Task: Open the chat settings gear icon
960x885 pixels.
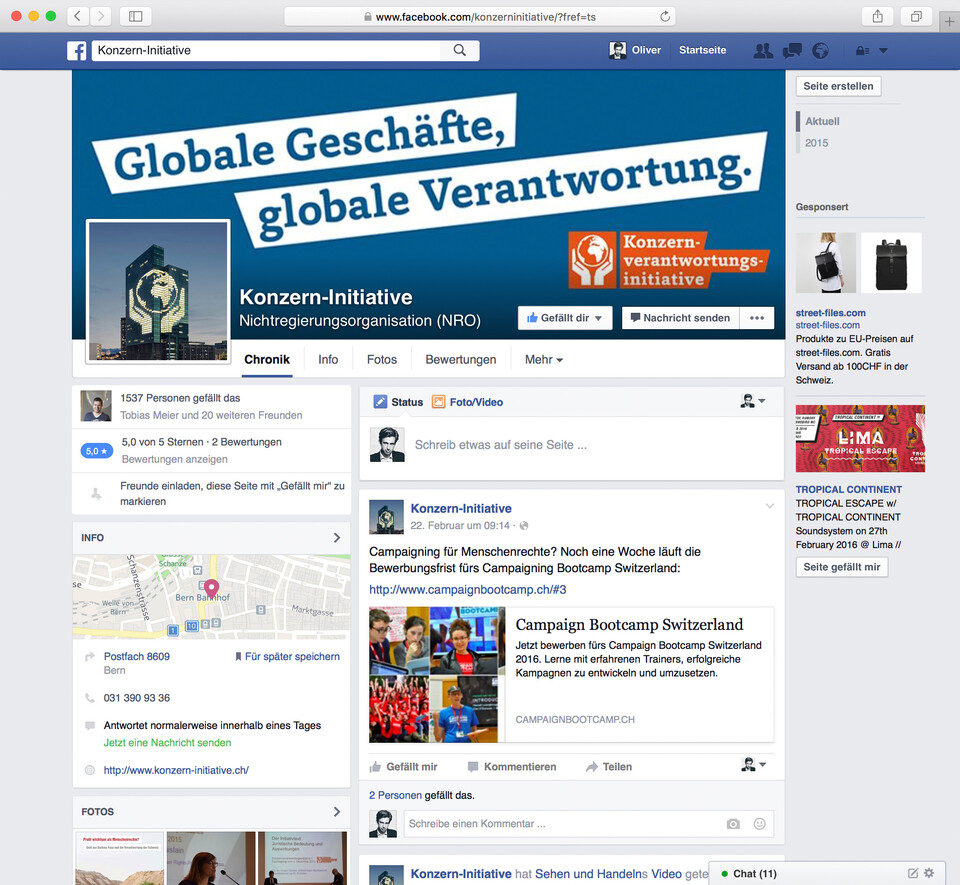Action: [929, 872]
